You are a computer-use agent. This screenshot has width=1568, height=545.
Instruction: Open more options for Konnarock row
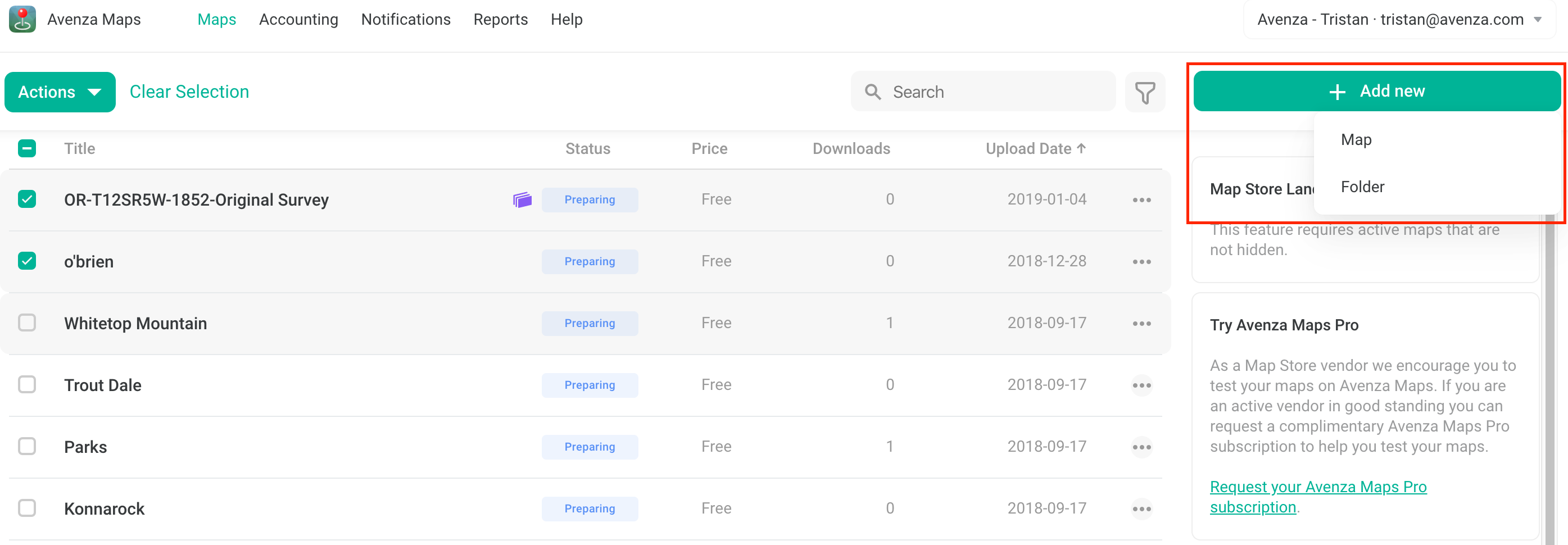click(x=1141, y=509)
